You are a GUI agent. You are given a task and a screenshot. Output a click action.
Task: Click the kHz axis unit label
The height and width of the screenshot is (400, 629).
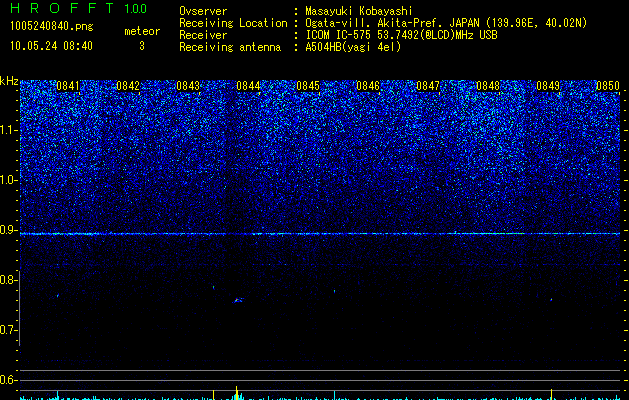click(9, 81)
